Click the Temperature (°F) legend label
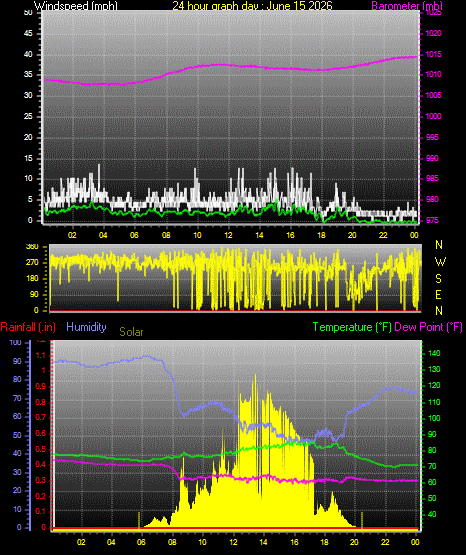This screenshot has height=555, width=466. pos(352,327)
